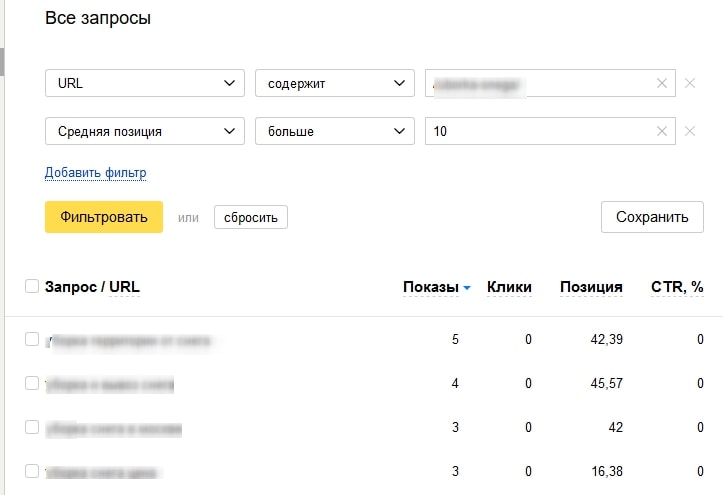Clear the value 10 from filter field

pos(661,131)
